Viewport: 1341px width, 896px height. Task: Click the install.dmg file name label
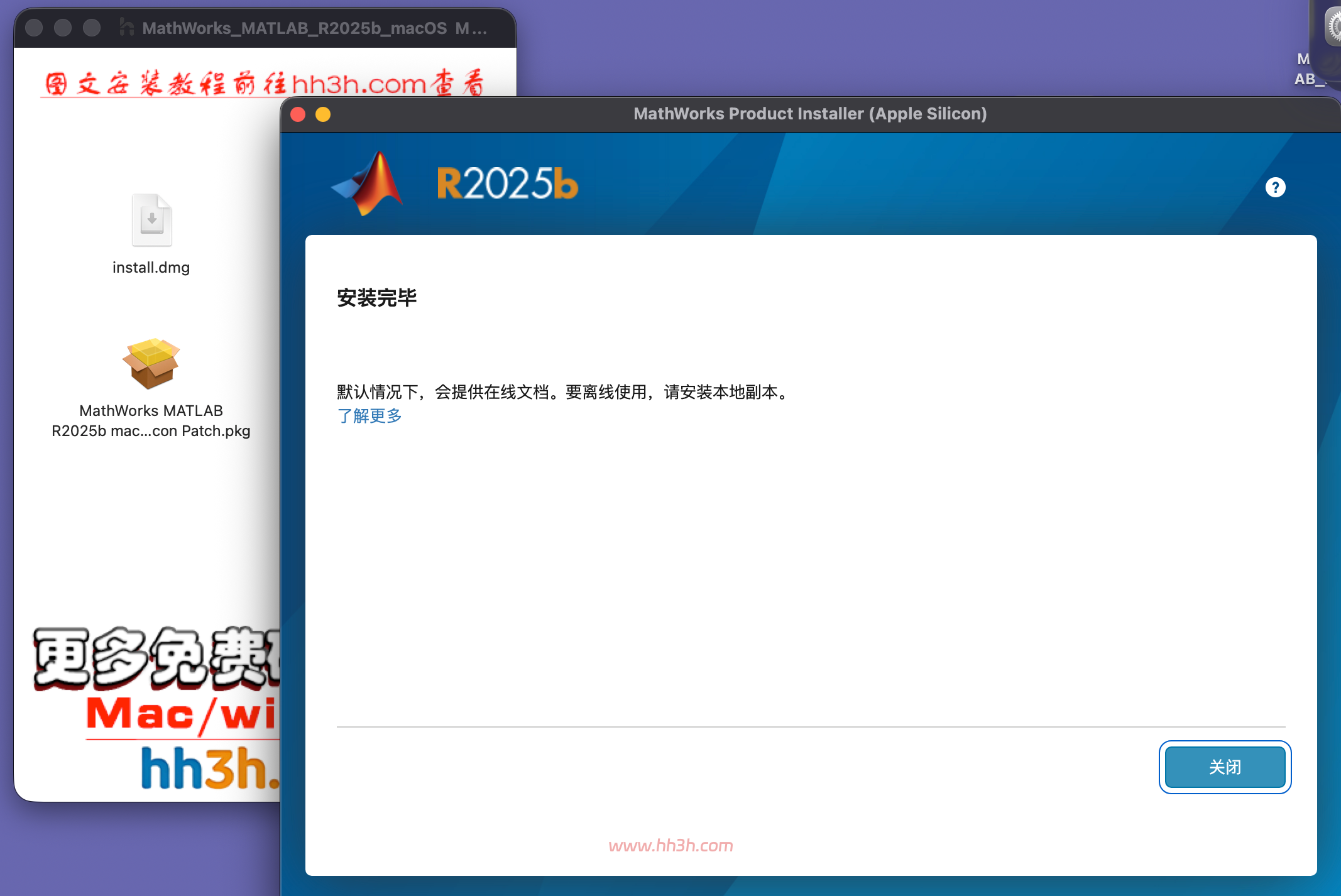click(x=151, y=268)
